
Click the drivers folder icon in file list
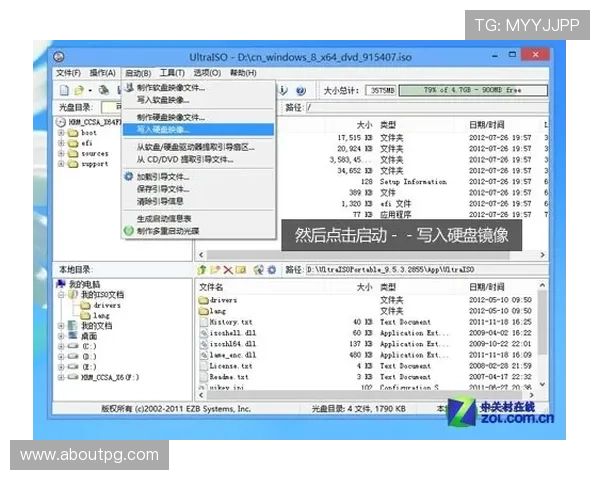(x=203, y=300)
